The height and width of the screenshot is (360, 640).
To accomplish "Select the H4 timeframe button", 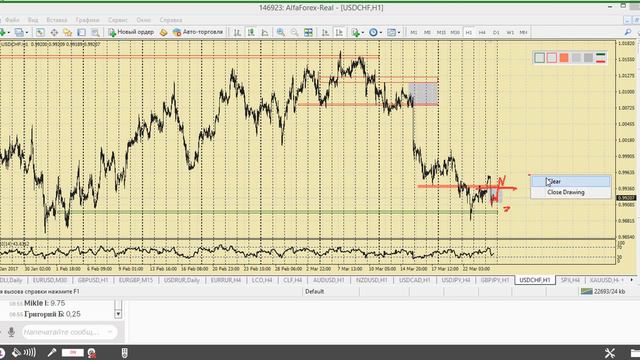I will coord(482,32).
